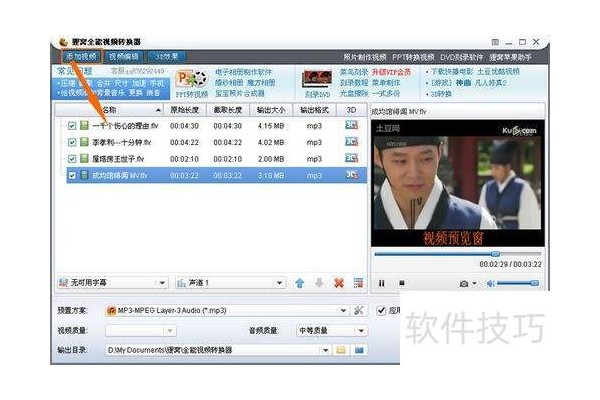The image size is (600, 400).
Task: Sort the list by 名称 column header
Action: click(x=109, y=110)
